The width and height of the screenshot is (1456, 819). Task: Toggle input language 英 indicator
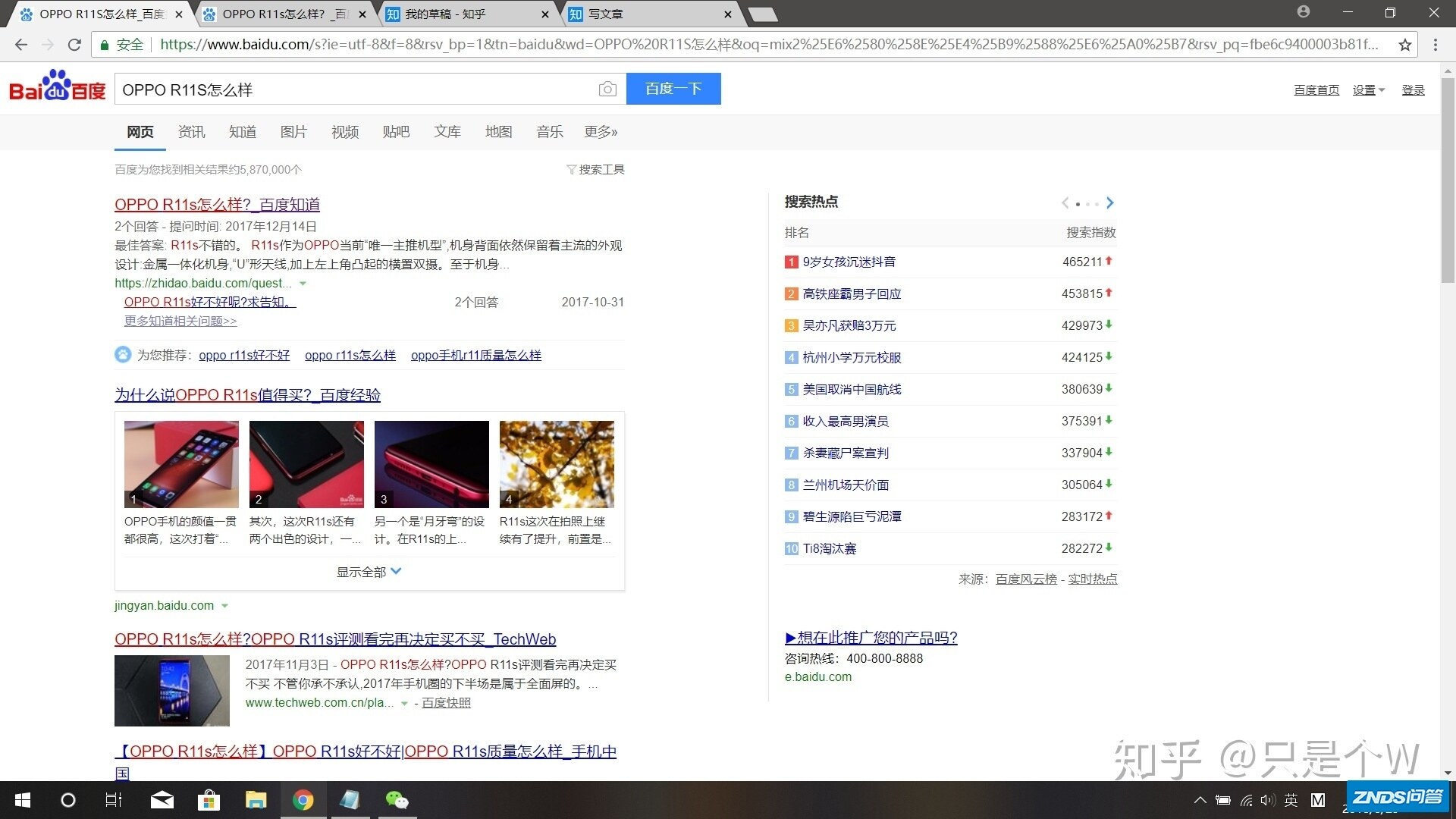point(1291,800)
